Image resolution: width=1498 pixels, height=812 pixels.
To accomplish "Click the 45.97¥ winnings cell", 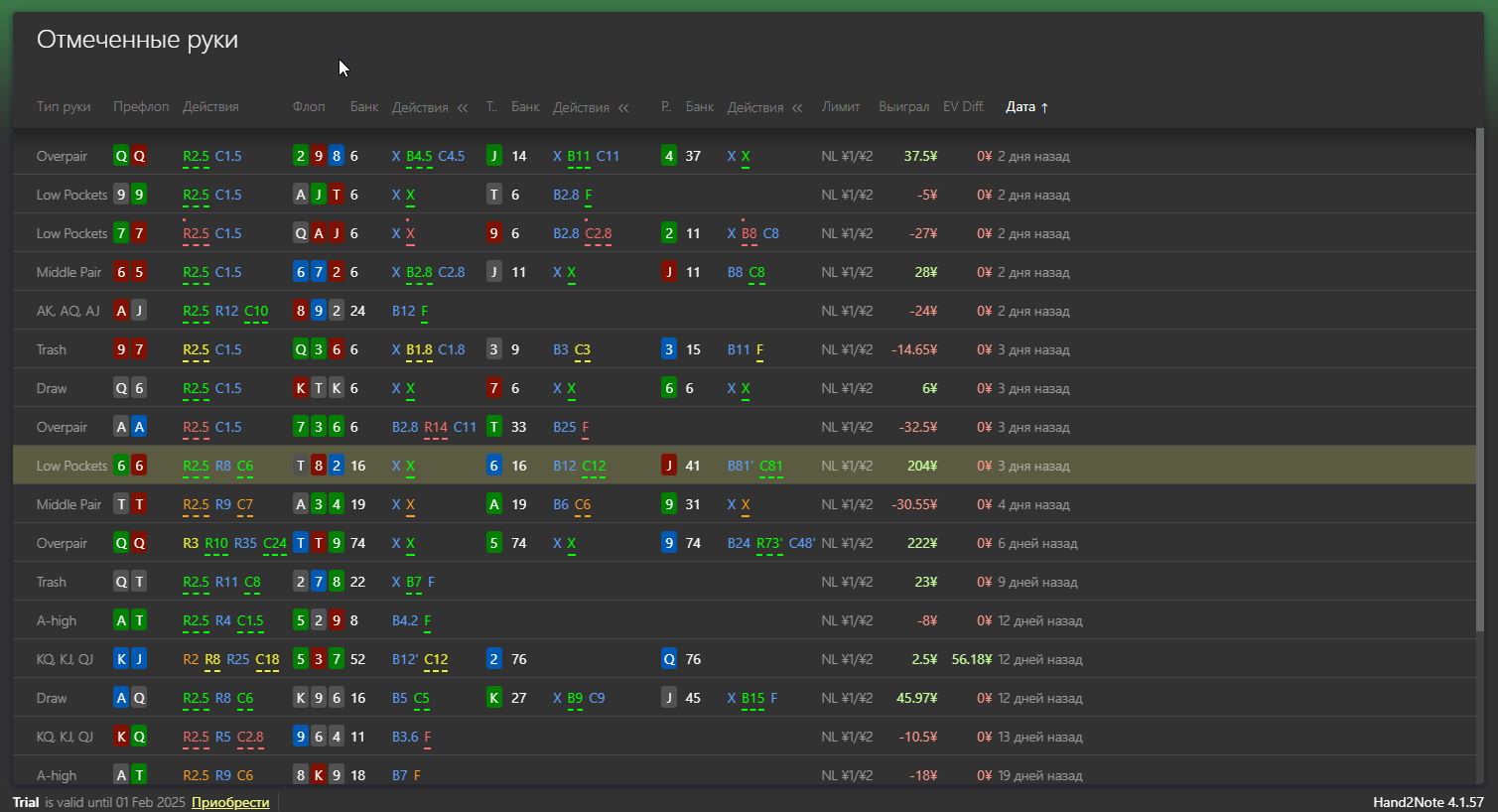I will click(x=917, y=698).
